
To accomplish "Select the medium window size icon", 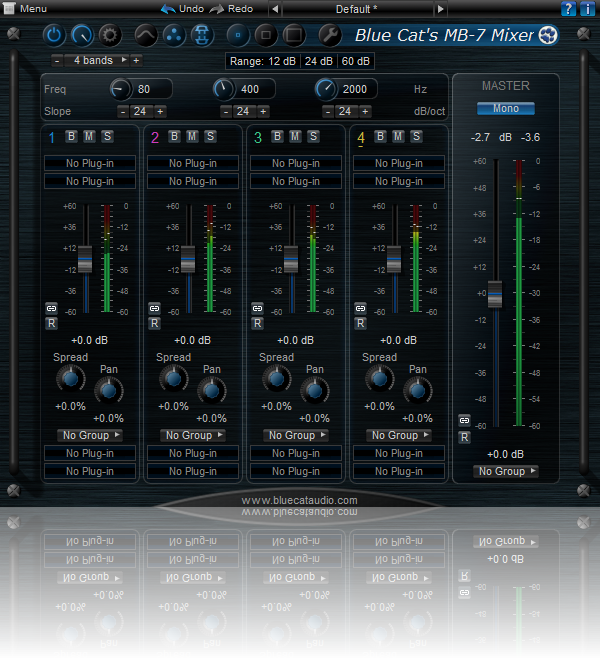I will [x=266, y=35].
